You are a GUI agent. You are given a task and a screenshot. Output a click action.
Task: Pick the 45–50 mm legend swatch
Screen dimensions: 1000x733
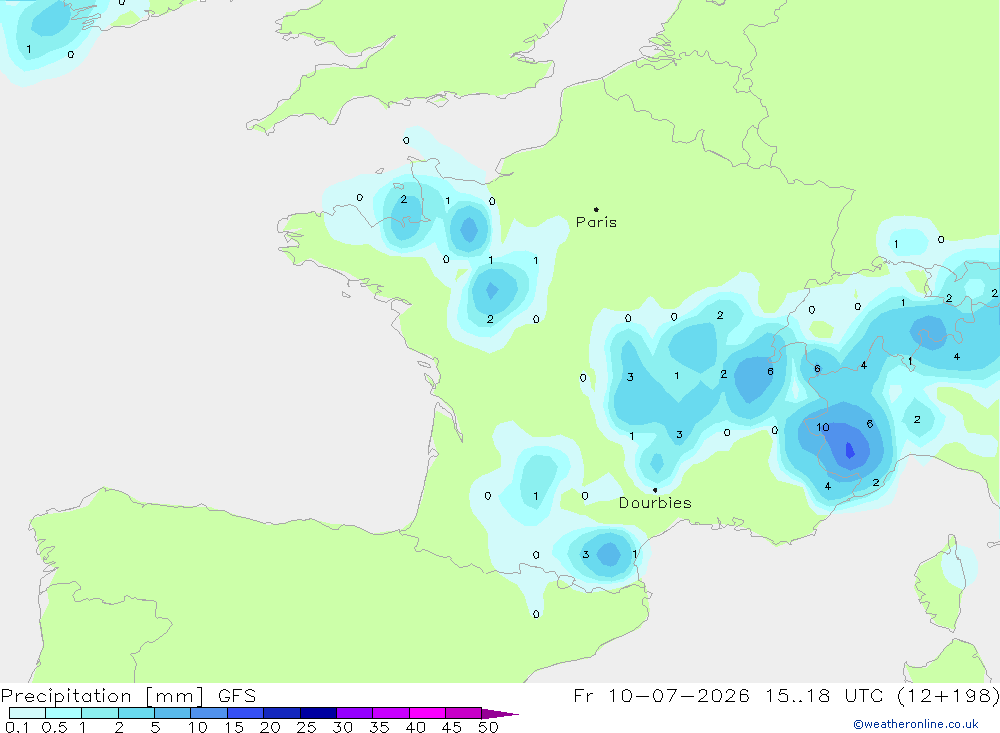coord(464,713)
